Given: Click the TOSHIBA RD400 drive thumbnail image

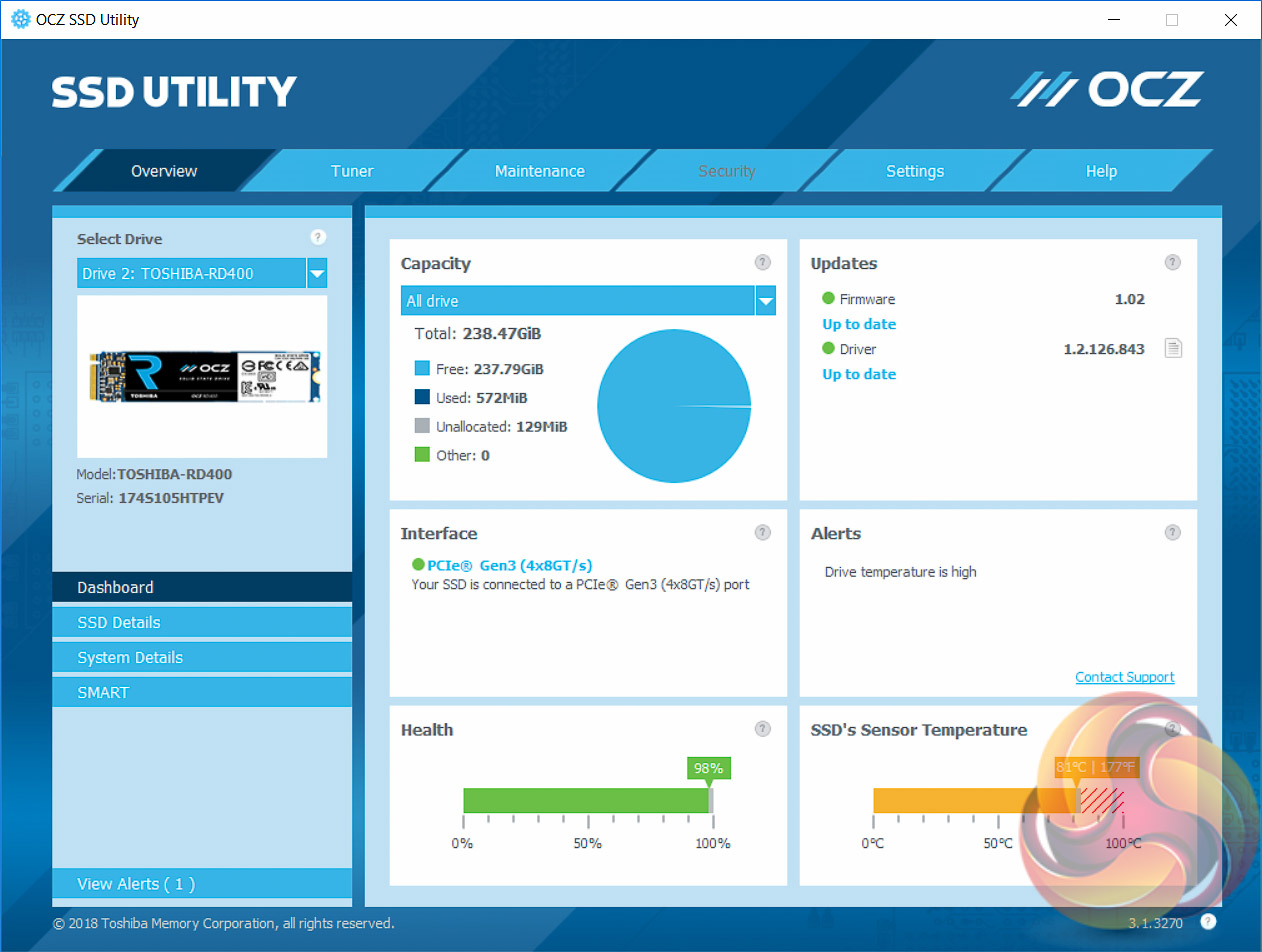Looking at the screenshot, I should point(202,376).
